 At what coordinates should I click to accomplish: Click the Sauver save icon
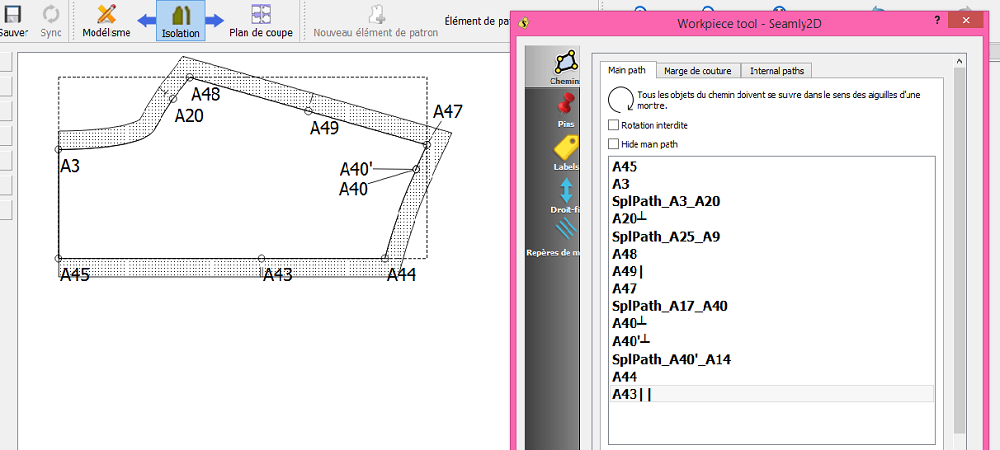tap(13, 20)
